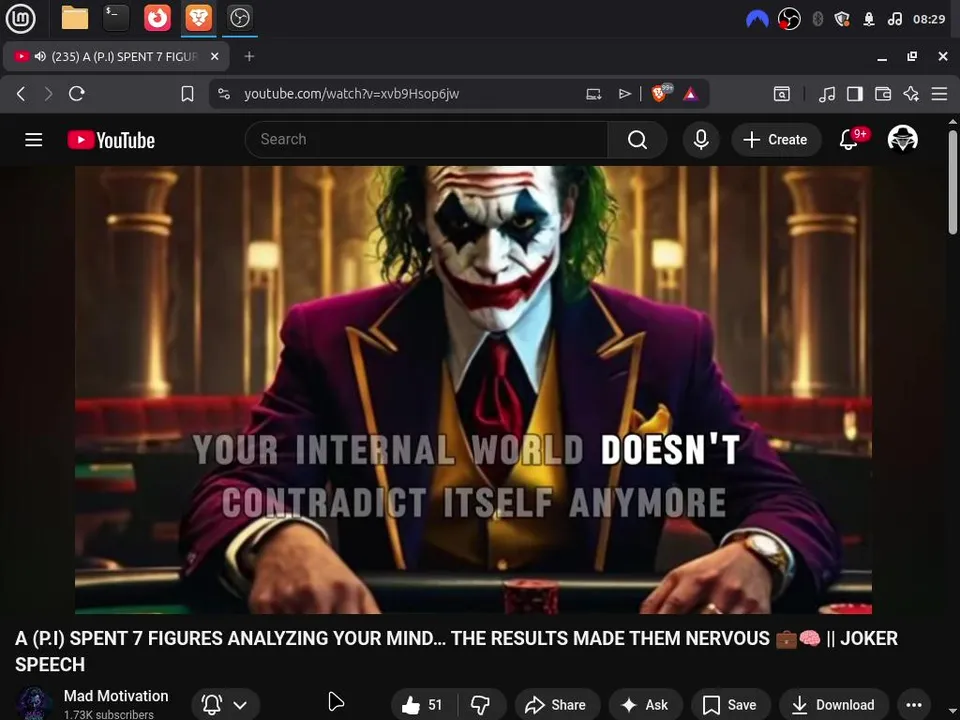Search with your voice microphone

click(701, 140)
